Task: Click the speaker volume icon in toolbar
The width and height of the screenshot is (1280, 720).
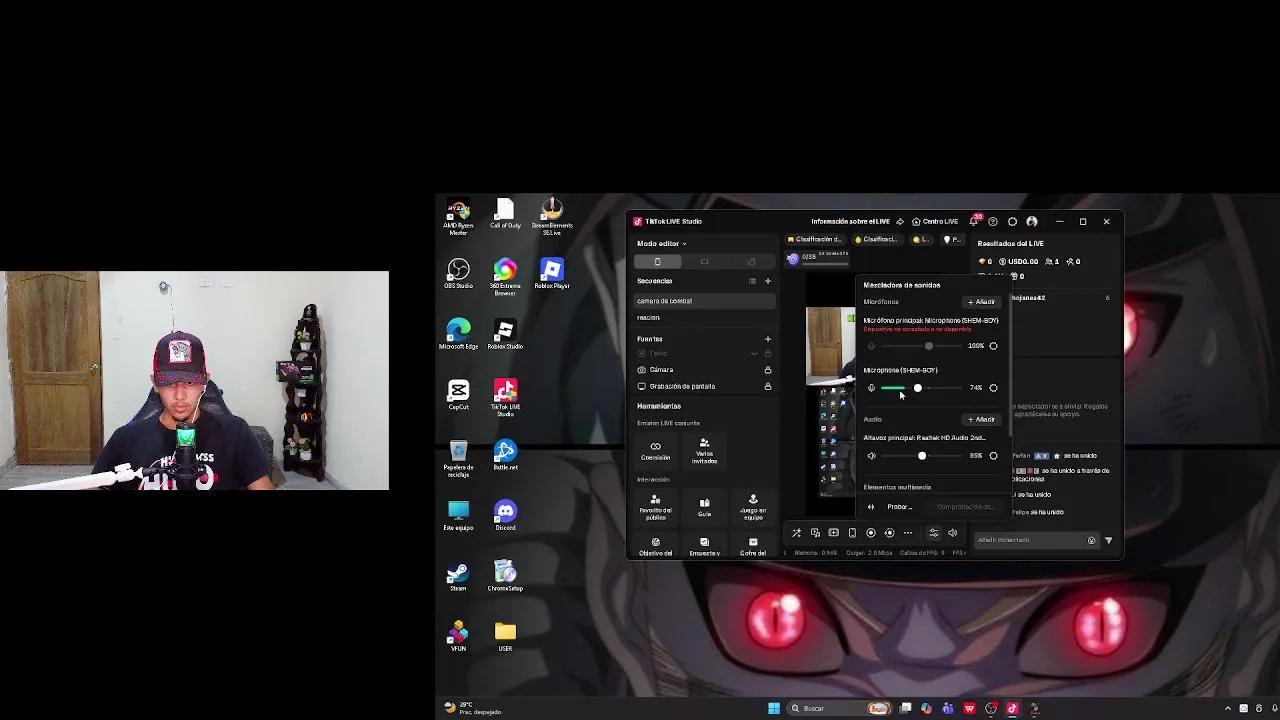Action: (x=952, y=533)
